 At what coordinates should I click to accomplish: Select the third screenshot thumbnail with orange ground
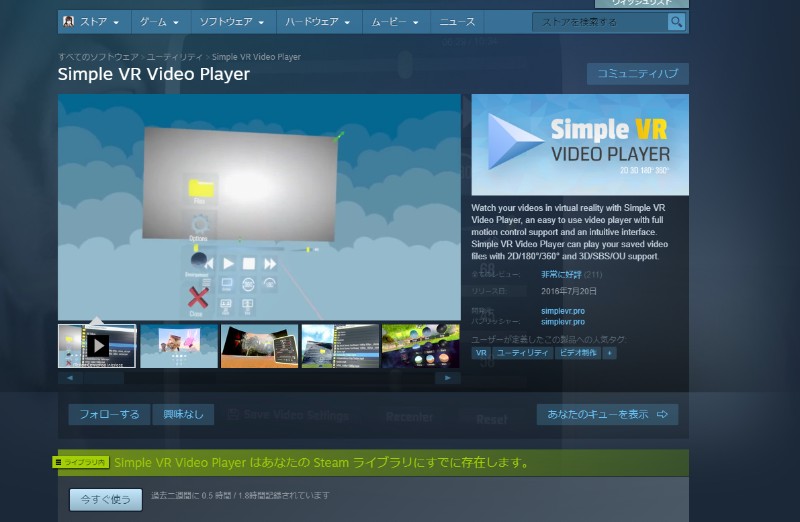click(x=259, y=346)
